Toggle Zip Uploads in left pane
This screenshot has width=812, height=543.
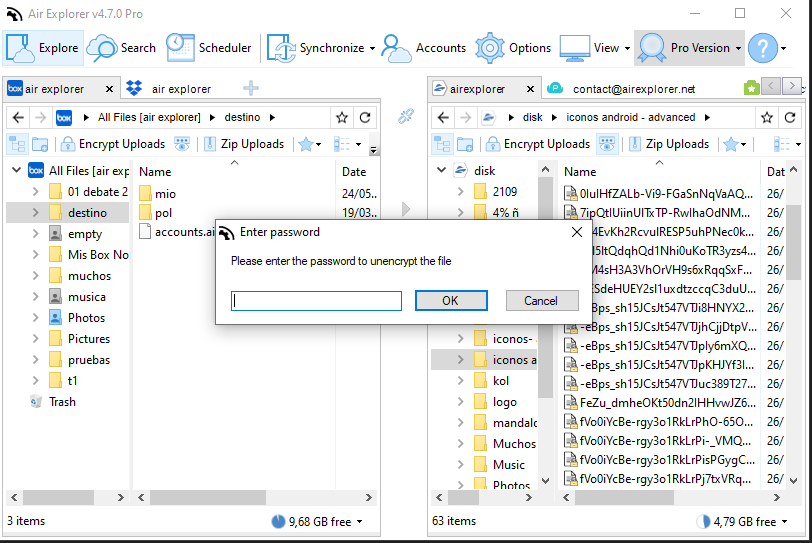[x=244, y=144]
